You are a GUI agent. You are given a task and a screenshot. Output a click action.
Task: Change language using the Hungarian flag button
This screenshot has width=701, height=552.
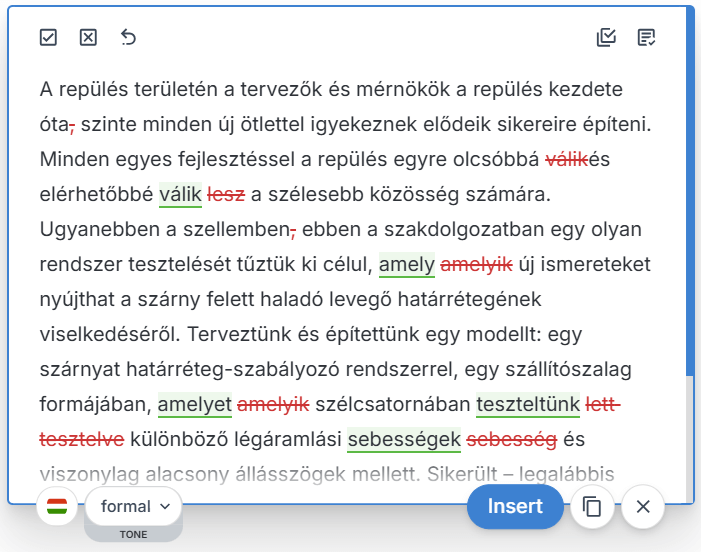[57, 507]
